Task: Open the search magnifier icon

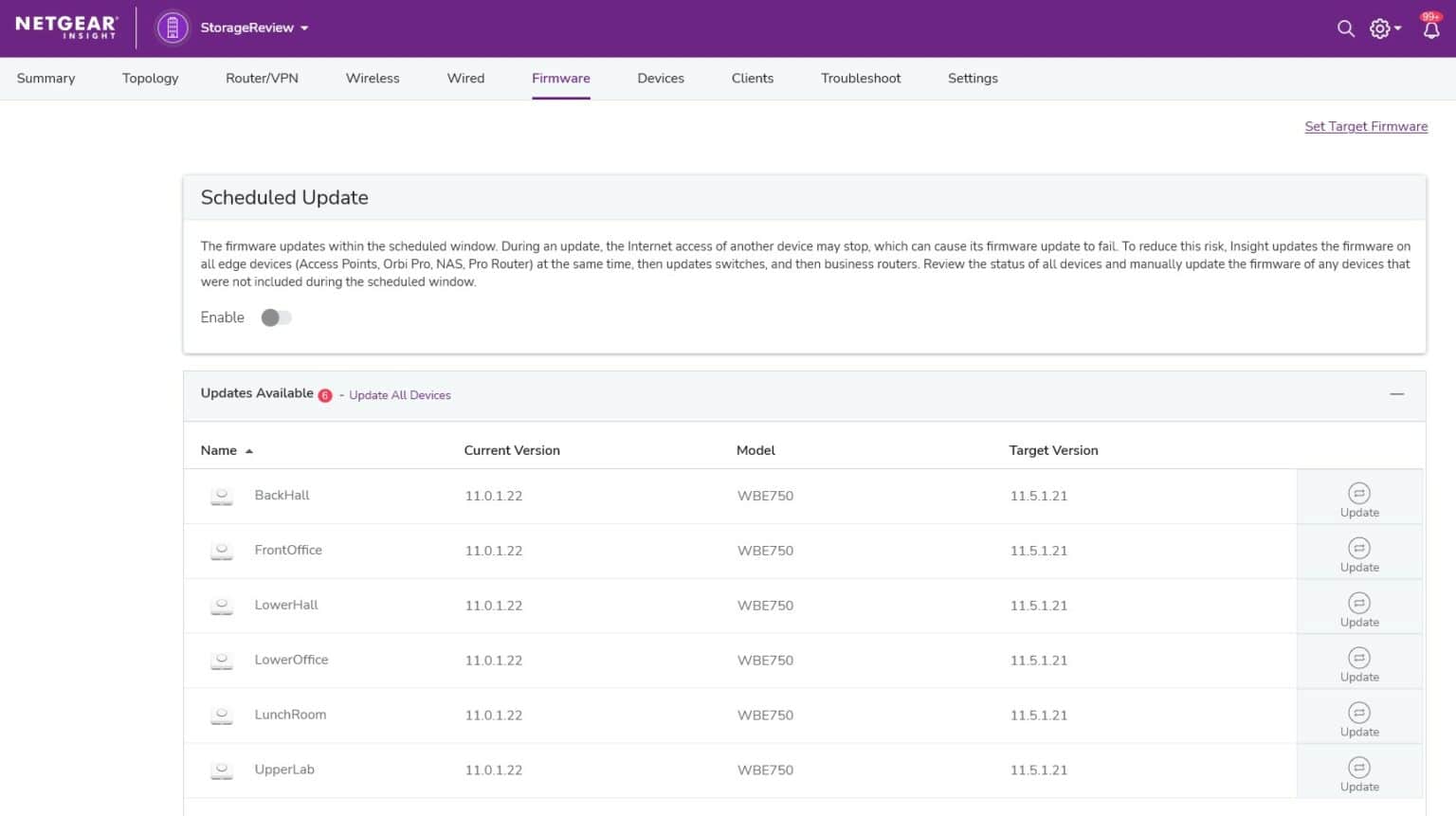Action: coord(1345,28)
